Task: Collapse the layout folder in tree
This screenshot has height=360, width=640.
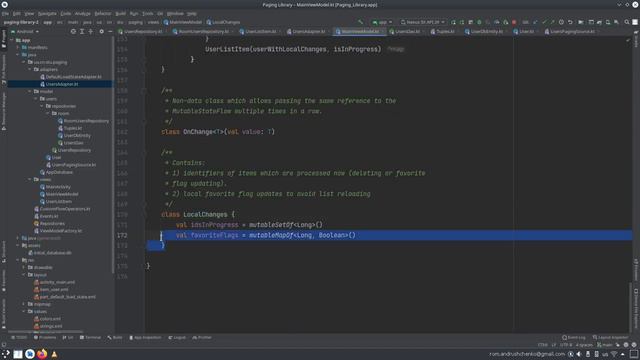Action: pos(24,275)
